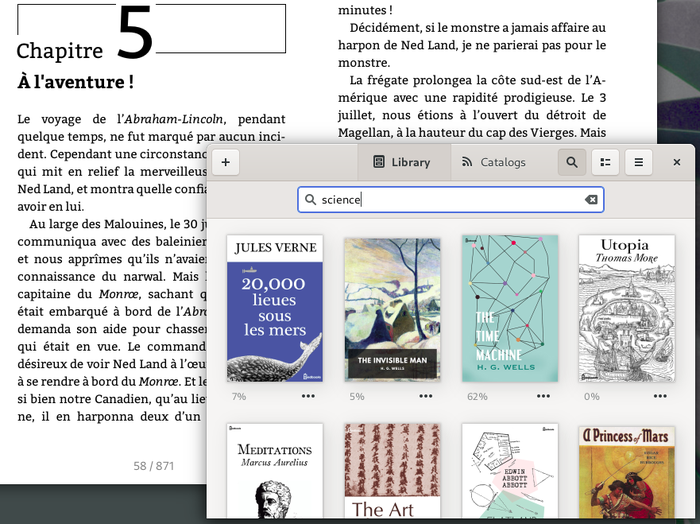The height and width of the screenshot is (524, 700).
Task: Click the 0% progress label under Utopia
Action: [592, 396]
